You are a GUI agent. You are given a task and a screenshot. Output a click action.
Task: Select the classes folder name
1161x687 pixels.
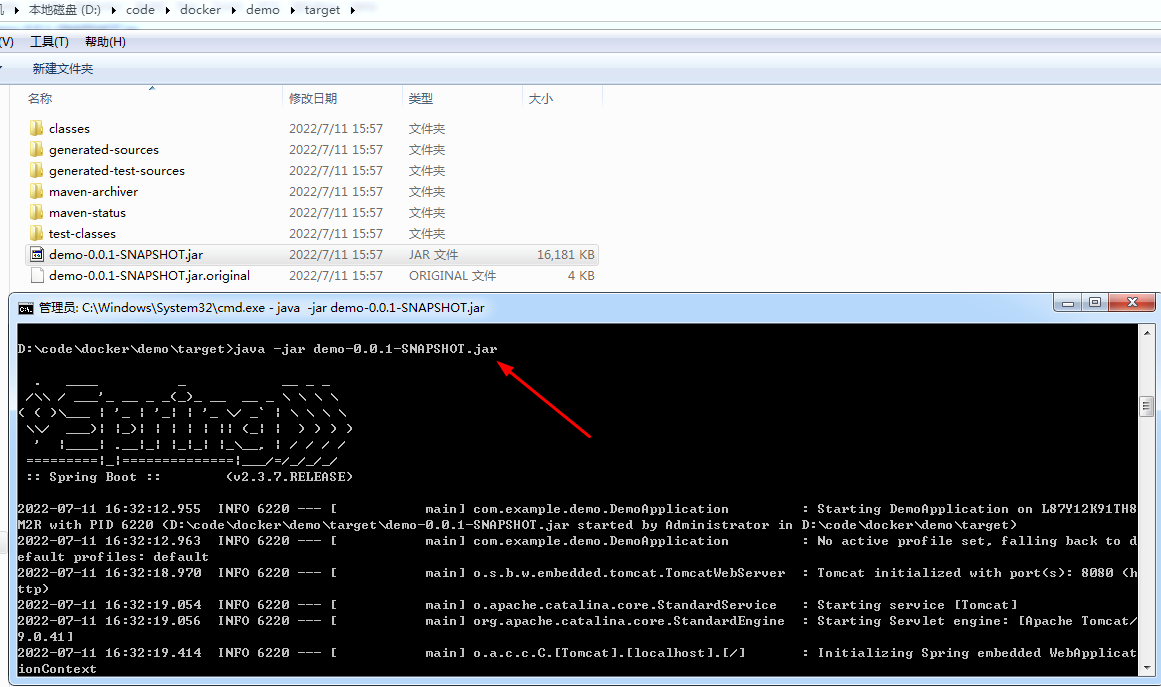(70, 129)
